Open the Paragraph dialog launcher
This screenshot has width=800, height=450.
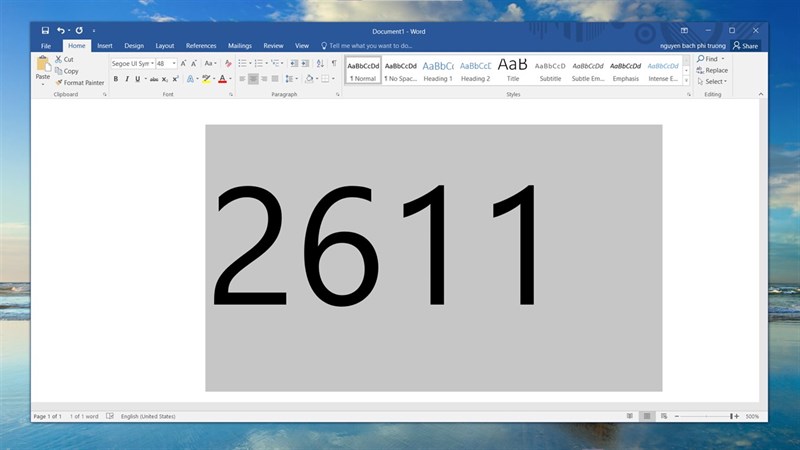click(338, 94)
